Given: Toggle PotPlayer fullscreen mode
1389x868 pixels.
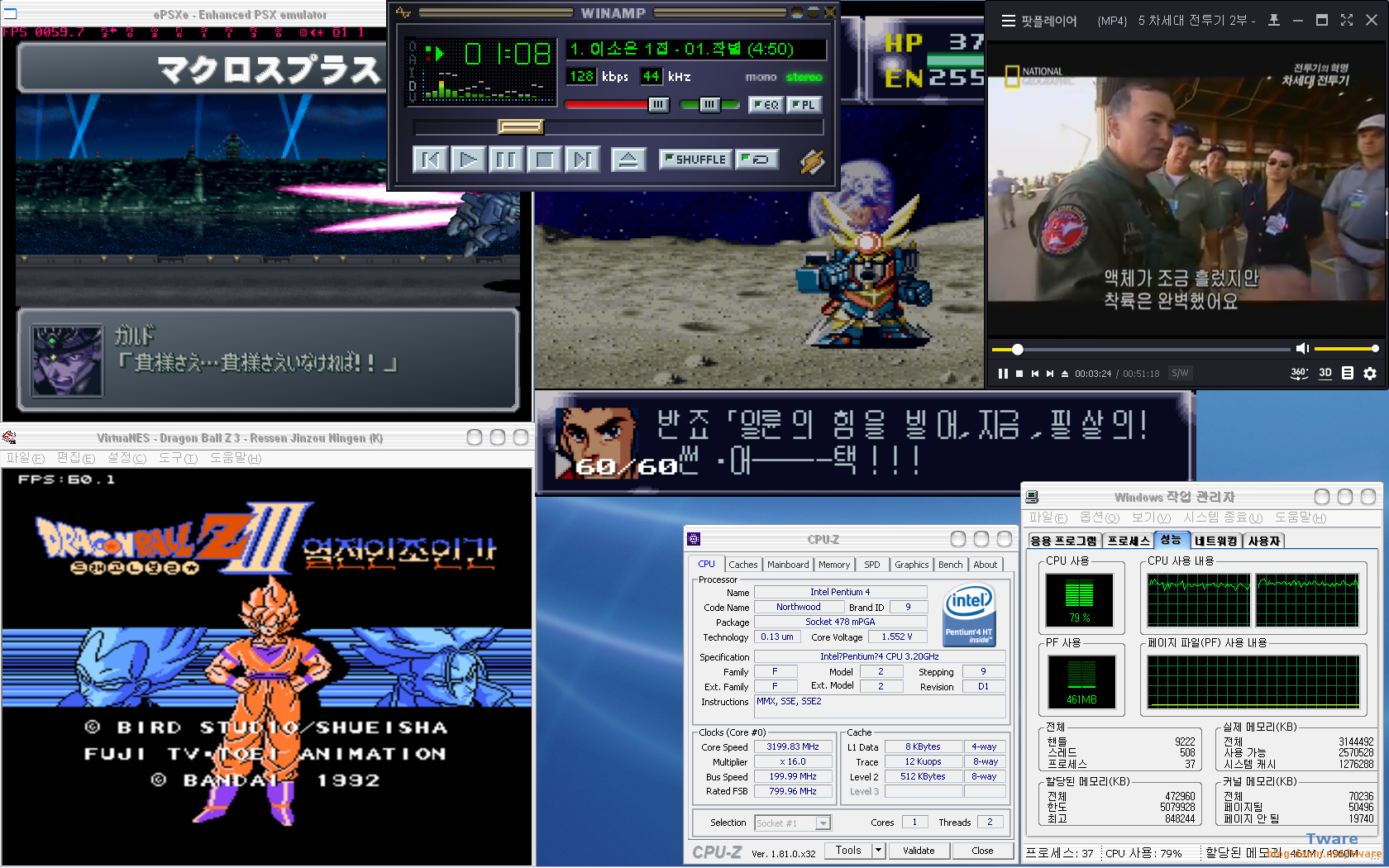Looking at the screenshot, I should click(x=1347, y=20).
